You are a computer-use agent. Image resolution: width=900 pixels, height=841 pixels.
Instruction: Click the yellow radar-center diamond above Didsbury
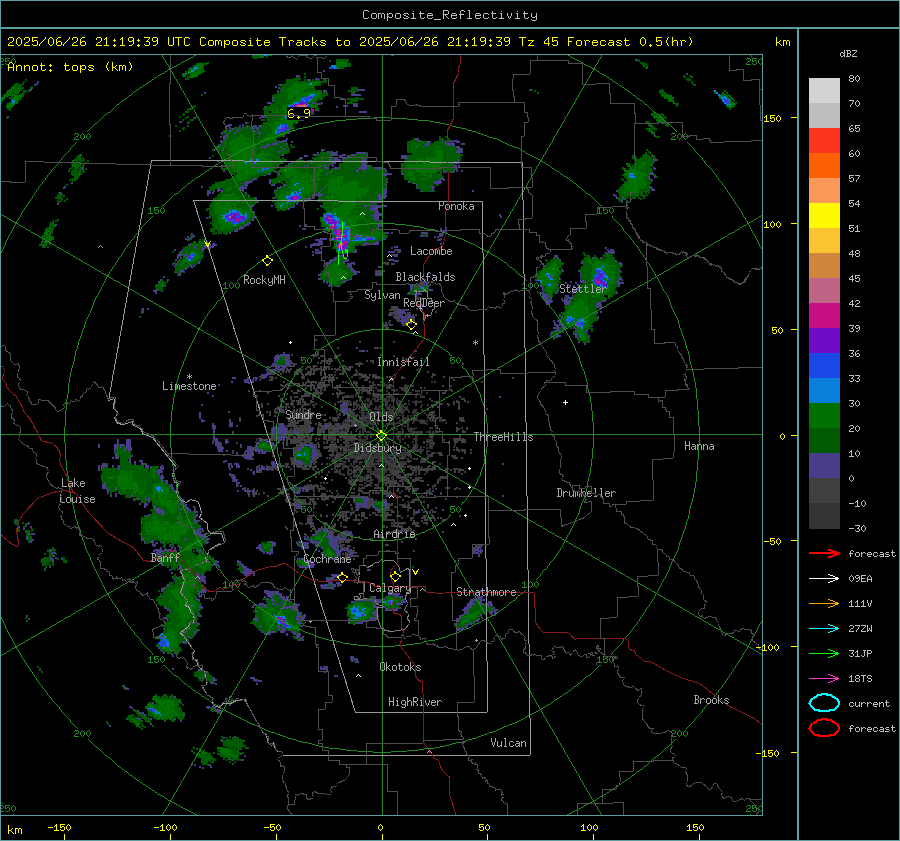381,436
